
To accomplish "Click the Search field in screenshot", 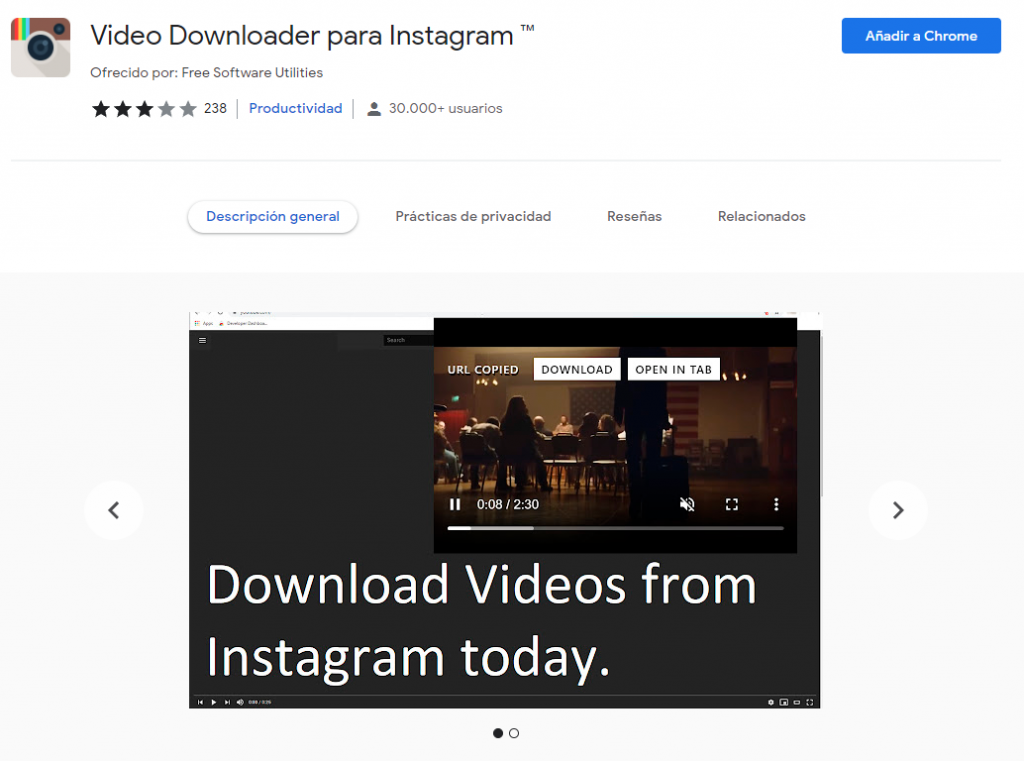I will [x=408, y=340].
